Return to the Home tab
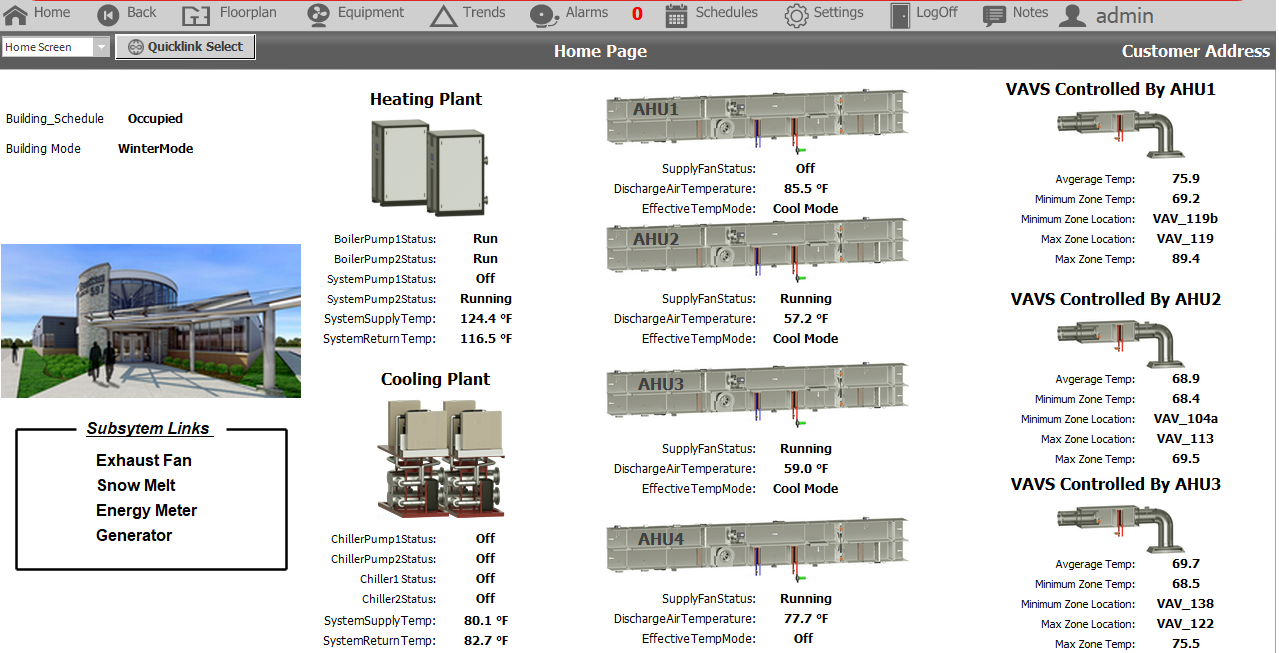 38,14
